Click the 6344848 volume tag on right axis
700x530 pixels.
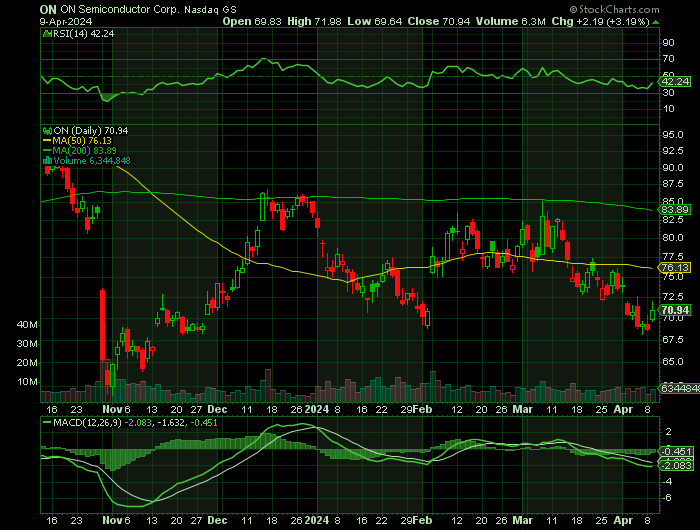pos(680,389)
